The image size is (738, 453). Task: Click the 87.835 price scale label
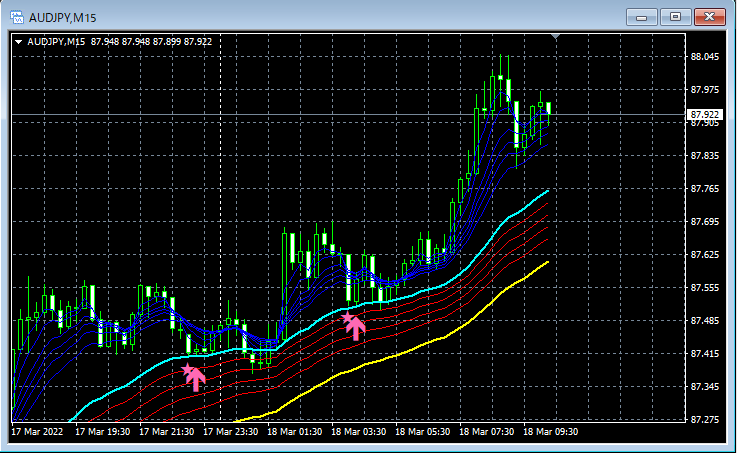coord(705,155)
